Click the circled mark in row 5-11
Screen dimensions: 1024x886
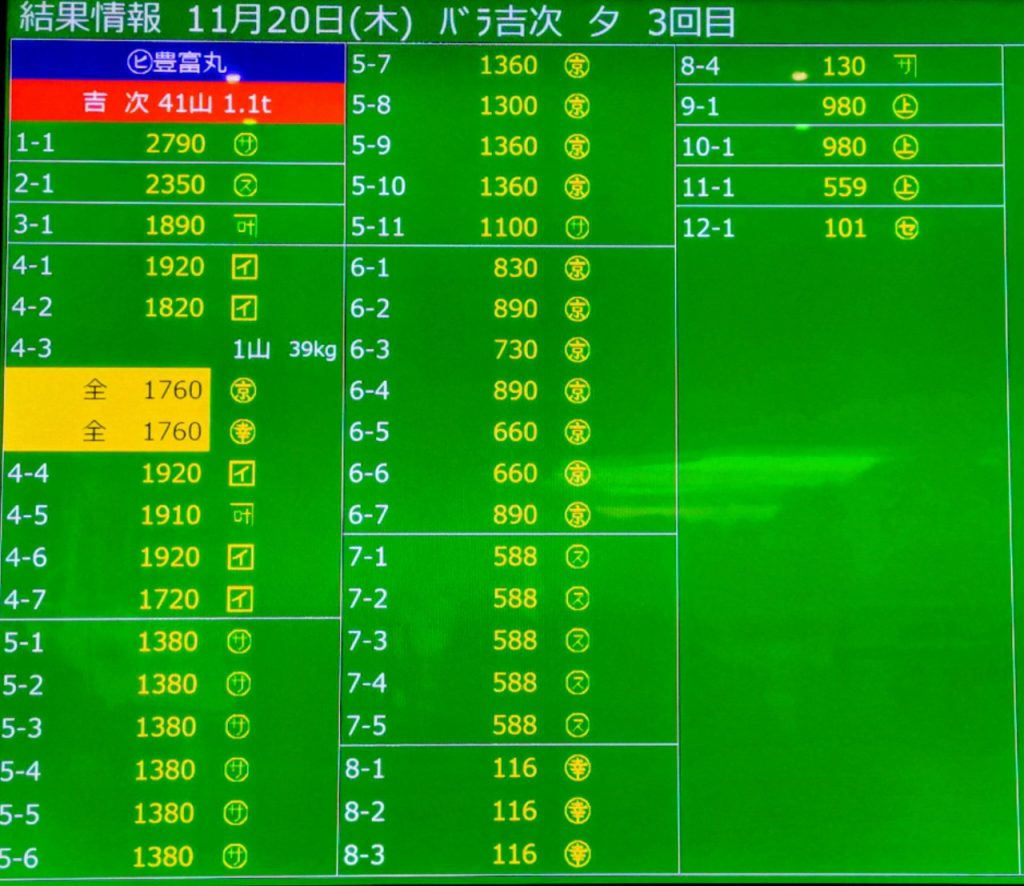pos(577,228)
